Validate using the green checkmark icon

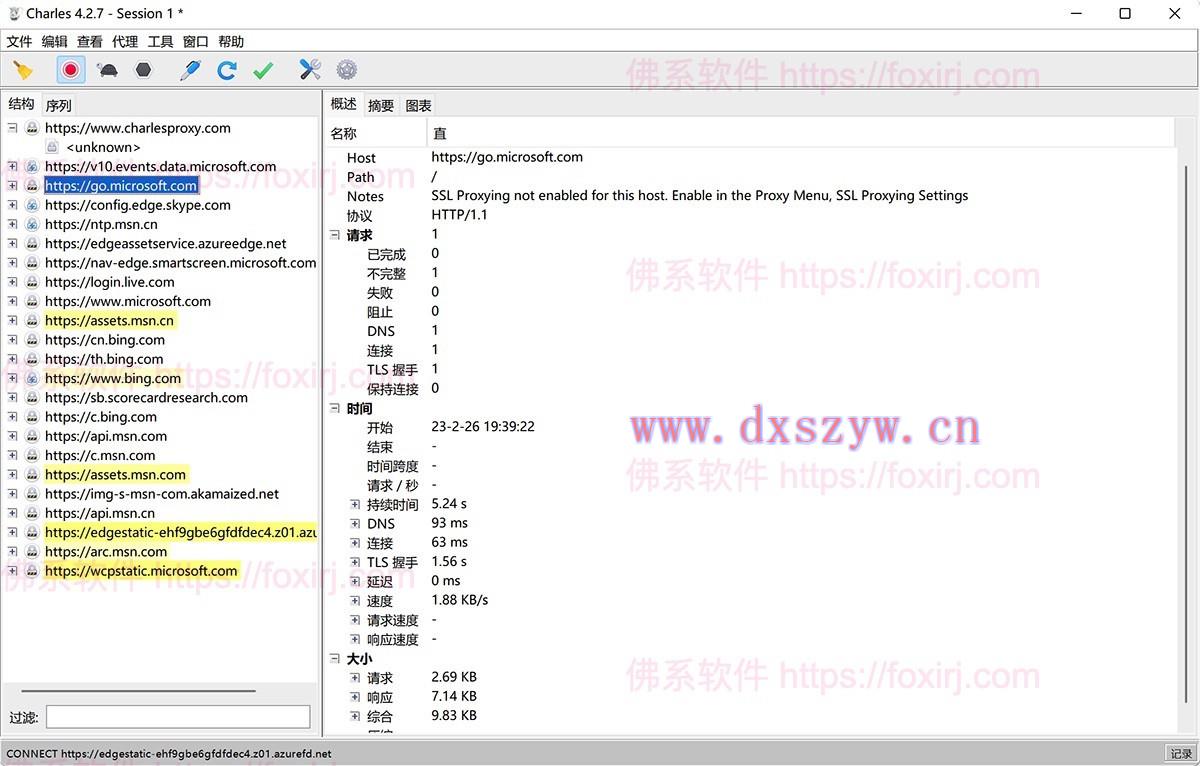tap(263, 70)
